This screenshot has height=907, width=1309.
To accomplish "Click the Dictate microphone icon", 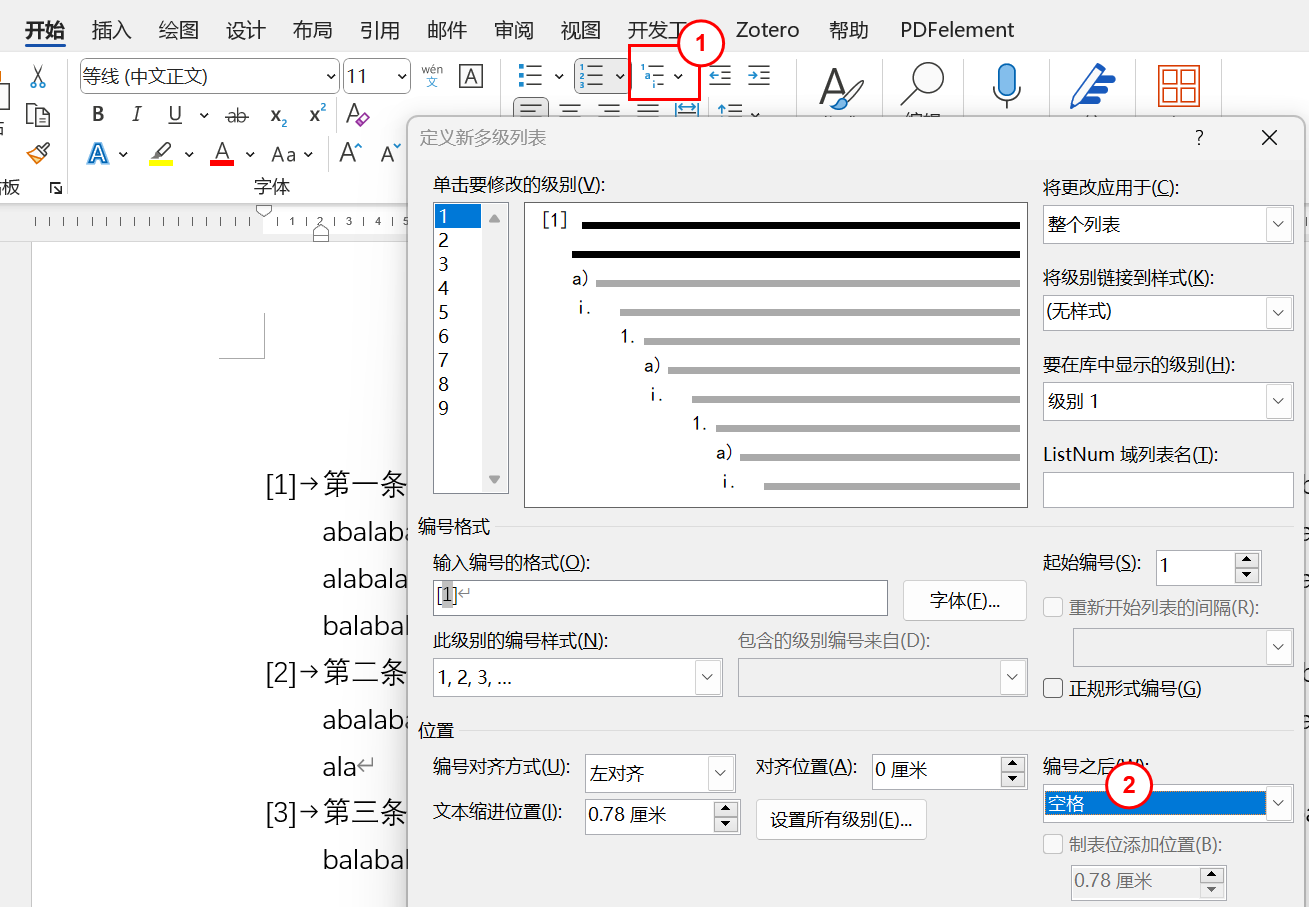I will coord(1006,86).
